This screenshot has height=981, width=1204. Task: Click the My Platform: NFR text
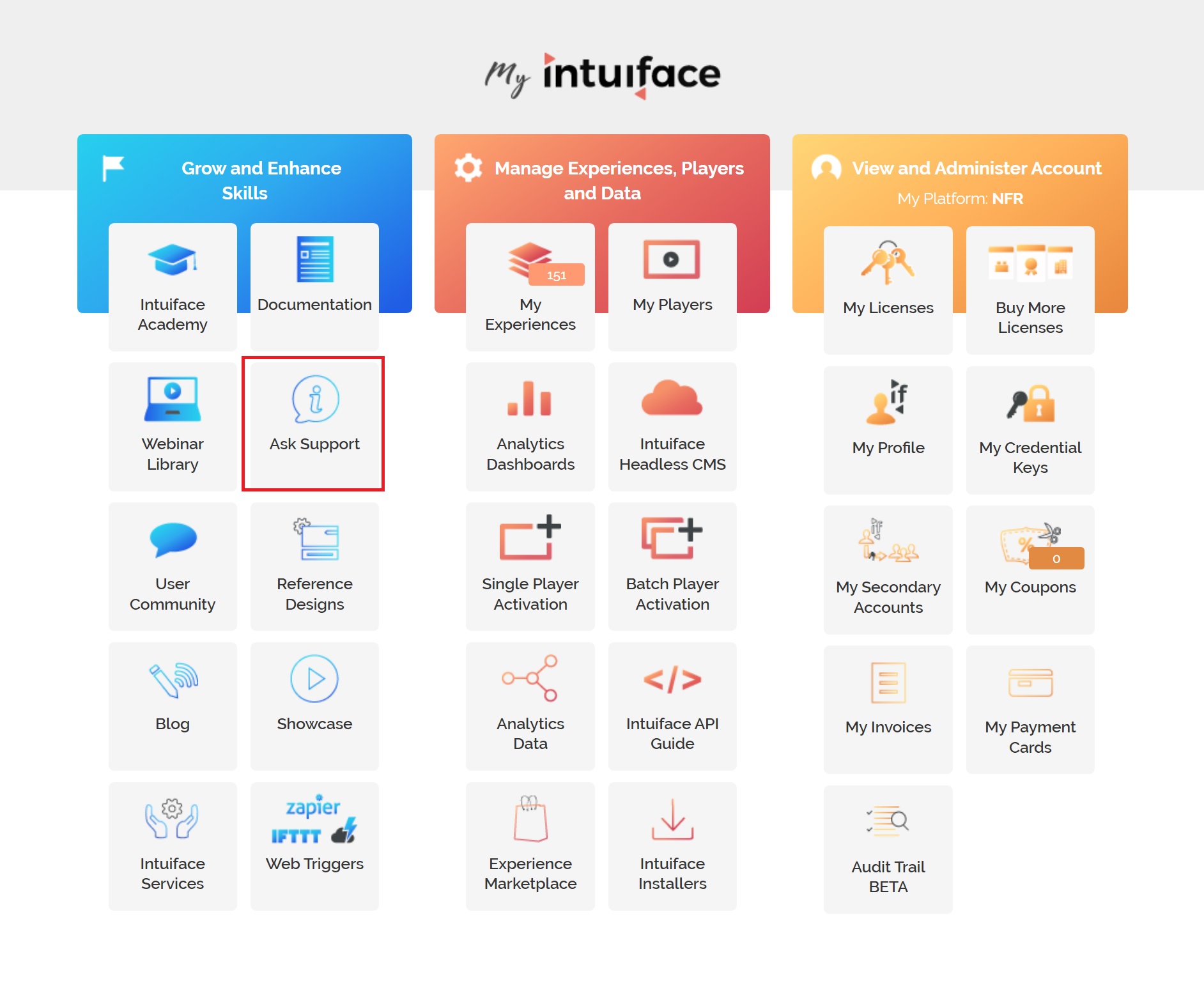click(960, 199)
